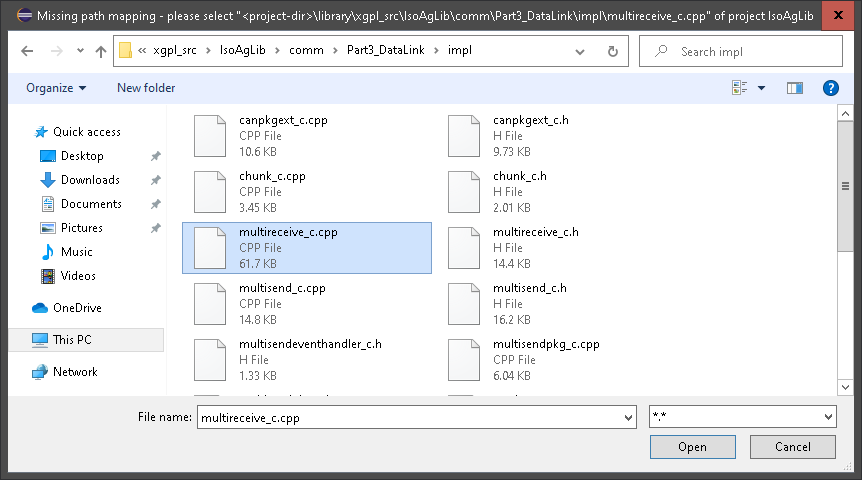Open the view options dropdown arrow
Viewport: 862px width, 480px height.
761,88
